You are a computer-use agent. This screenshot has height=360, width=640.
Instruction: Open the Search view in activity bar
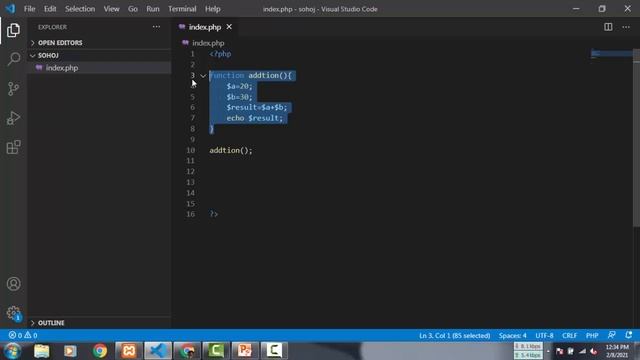pos(13,59)
